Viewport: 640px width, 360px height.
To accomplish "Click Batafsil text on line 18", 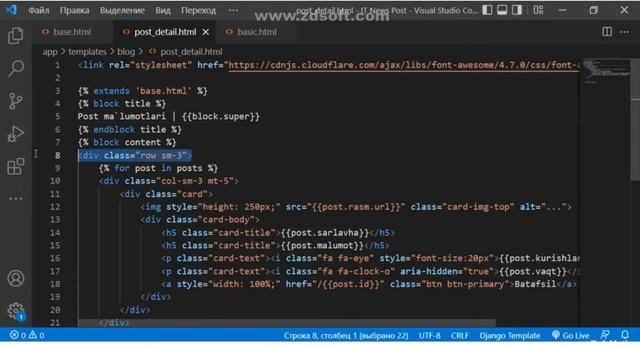I will click(535, 284).
